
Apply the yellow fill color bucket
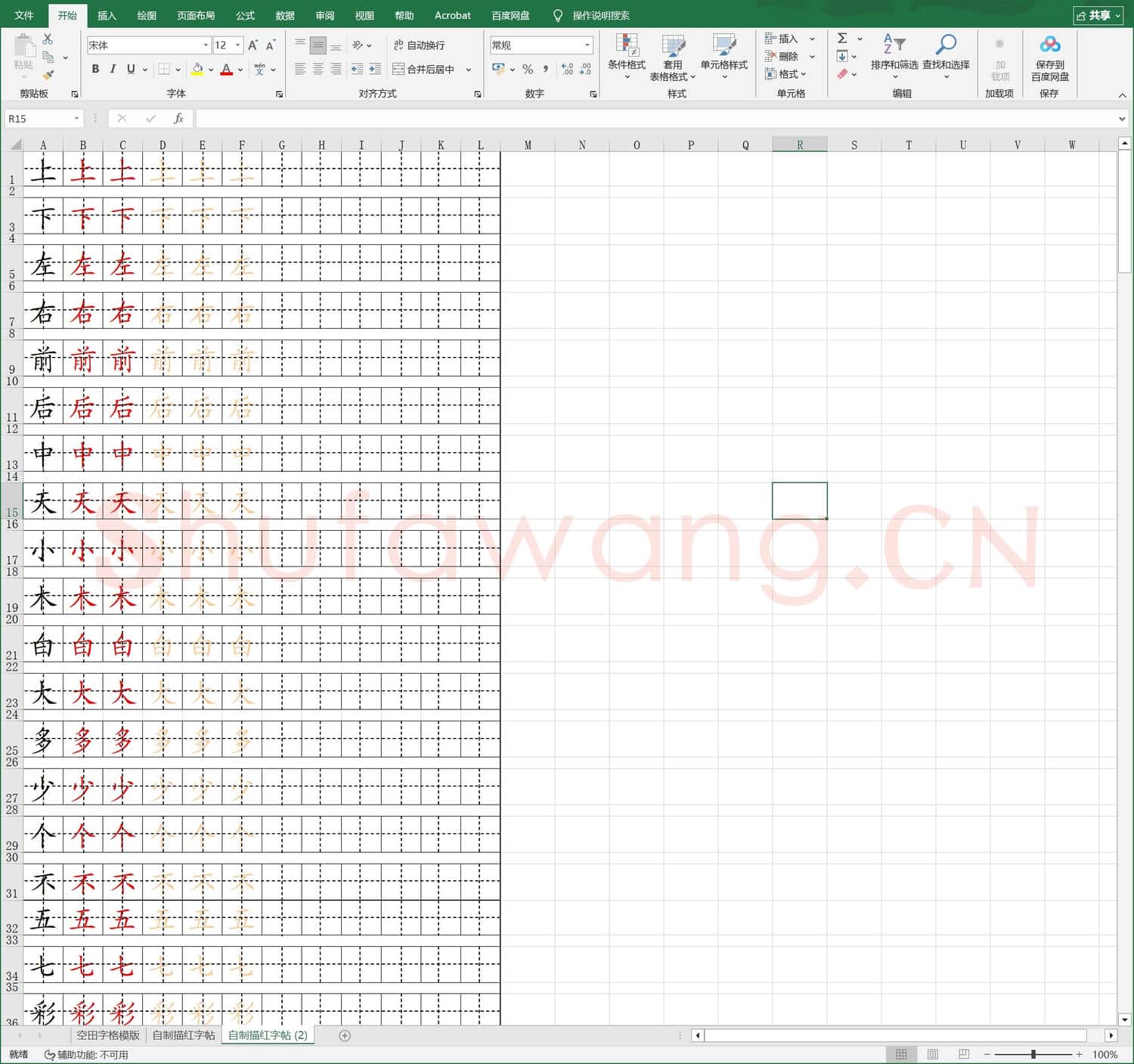pos(197,69)
